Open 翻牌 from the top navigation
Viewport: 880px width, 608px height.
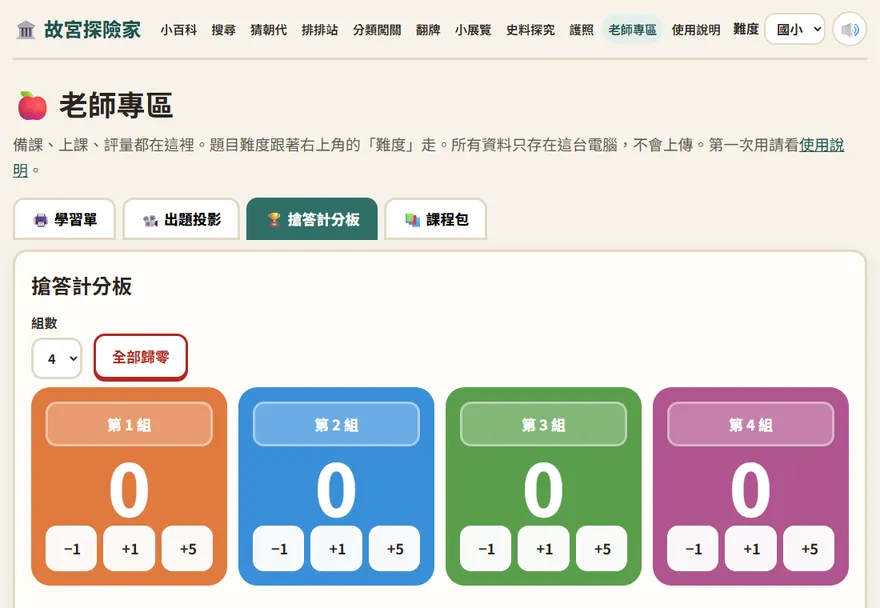pyautogui.click(x=428, y=30)
